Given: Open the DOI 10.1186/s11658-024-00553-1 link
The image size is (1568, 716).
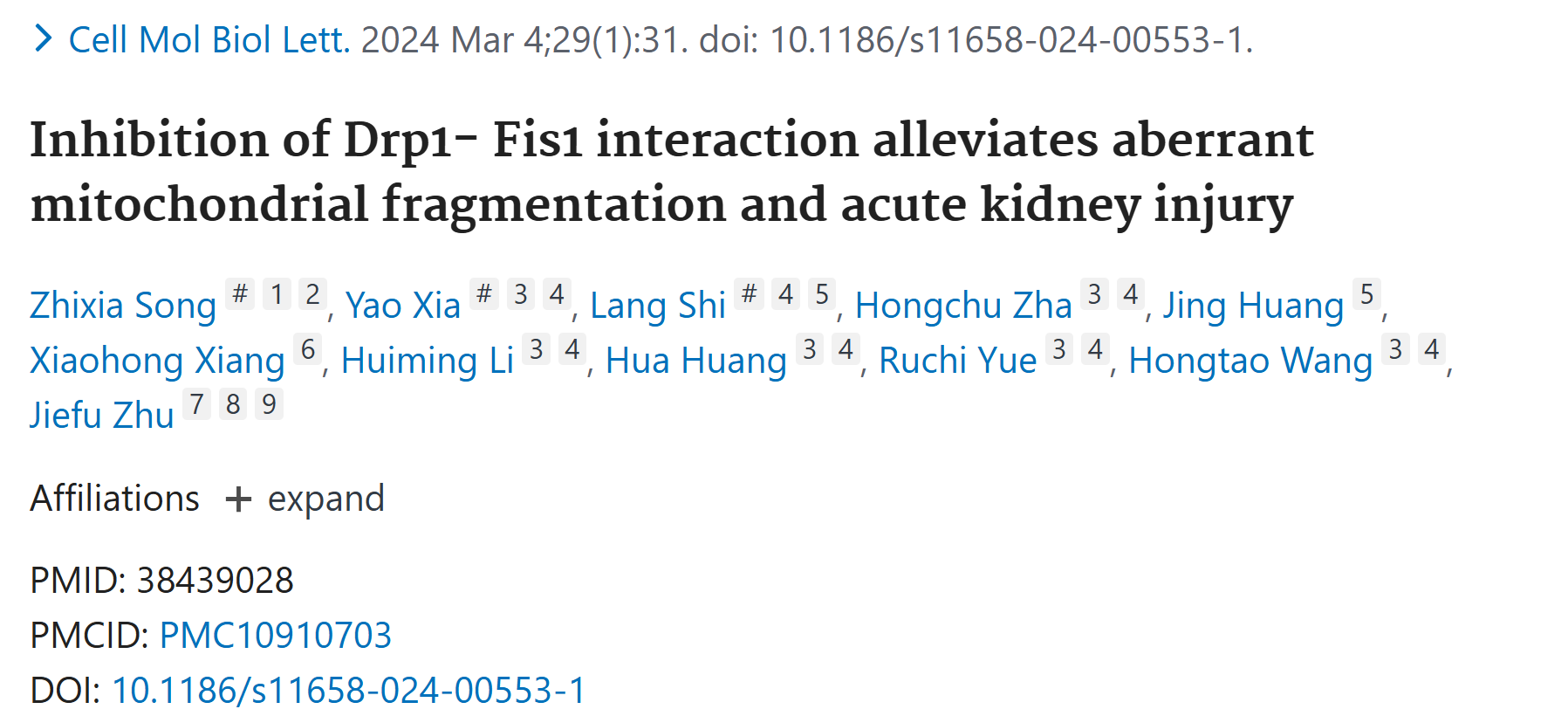Looking at the screenshot, I should pos(349,691).
